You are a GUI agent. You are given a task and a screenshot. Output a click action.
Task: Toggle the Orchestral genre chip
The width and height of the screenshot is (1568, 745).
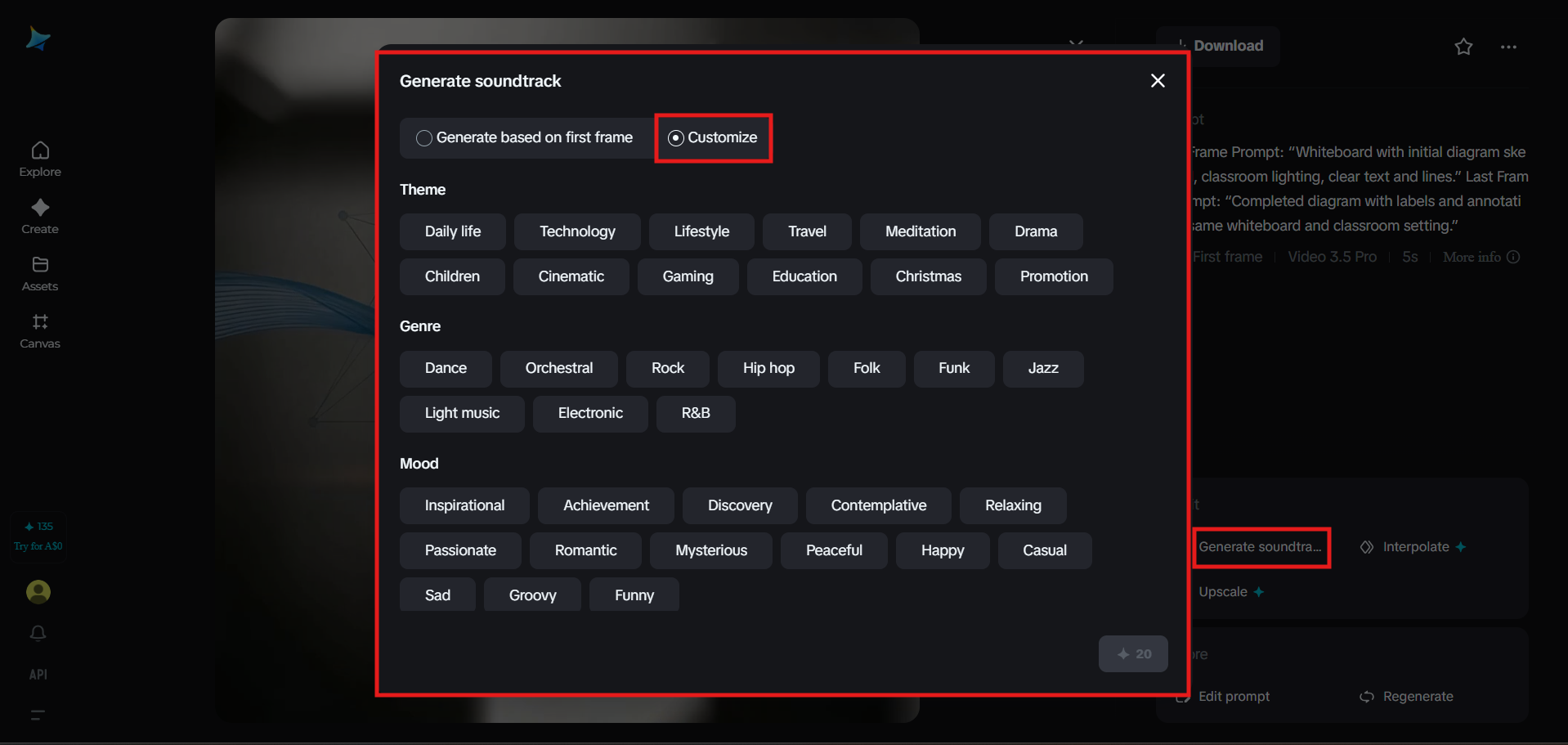(558, 368)
